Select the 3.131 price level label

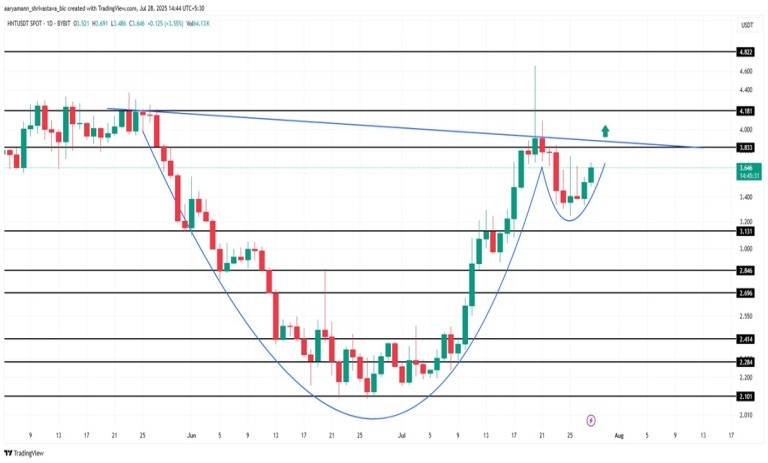point(745,231)
